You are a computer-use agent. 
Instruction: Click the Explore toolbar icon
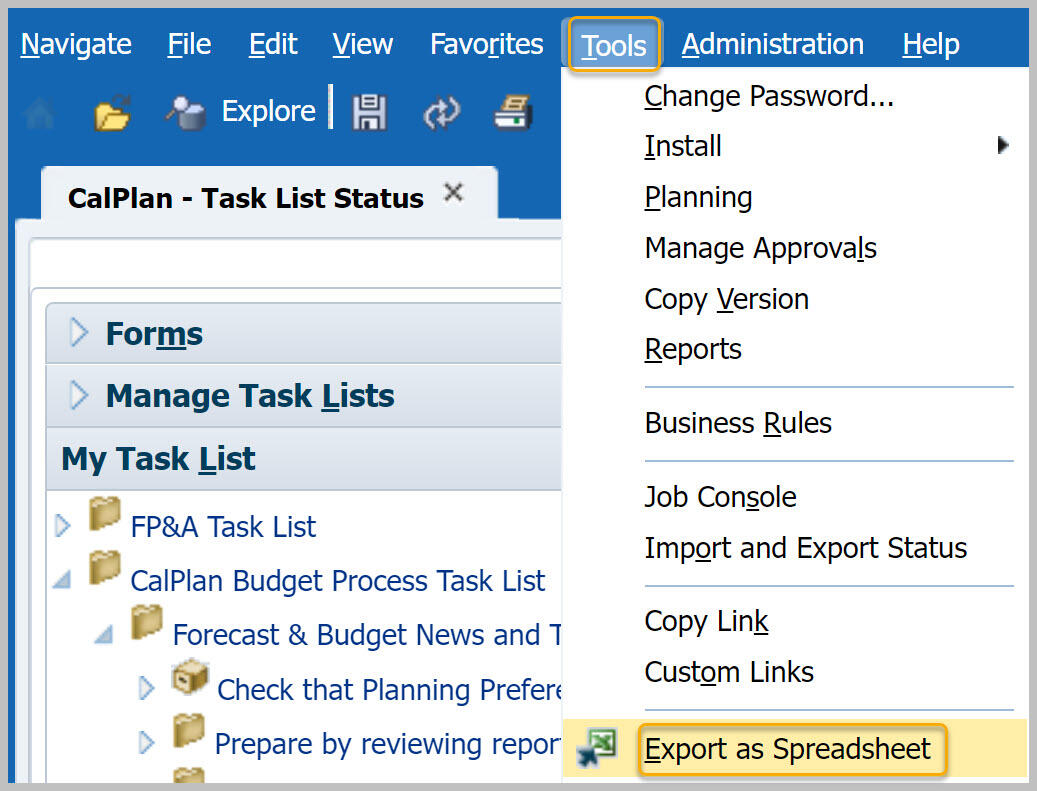coord(186,112)
